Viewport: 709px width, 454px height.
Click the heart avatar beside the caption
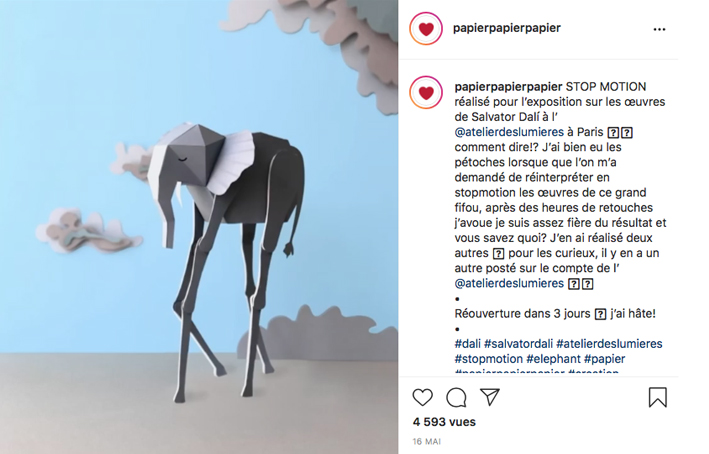point(426,93)
